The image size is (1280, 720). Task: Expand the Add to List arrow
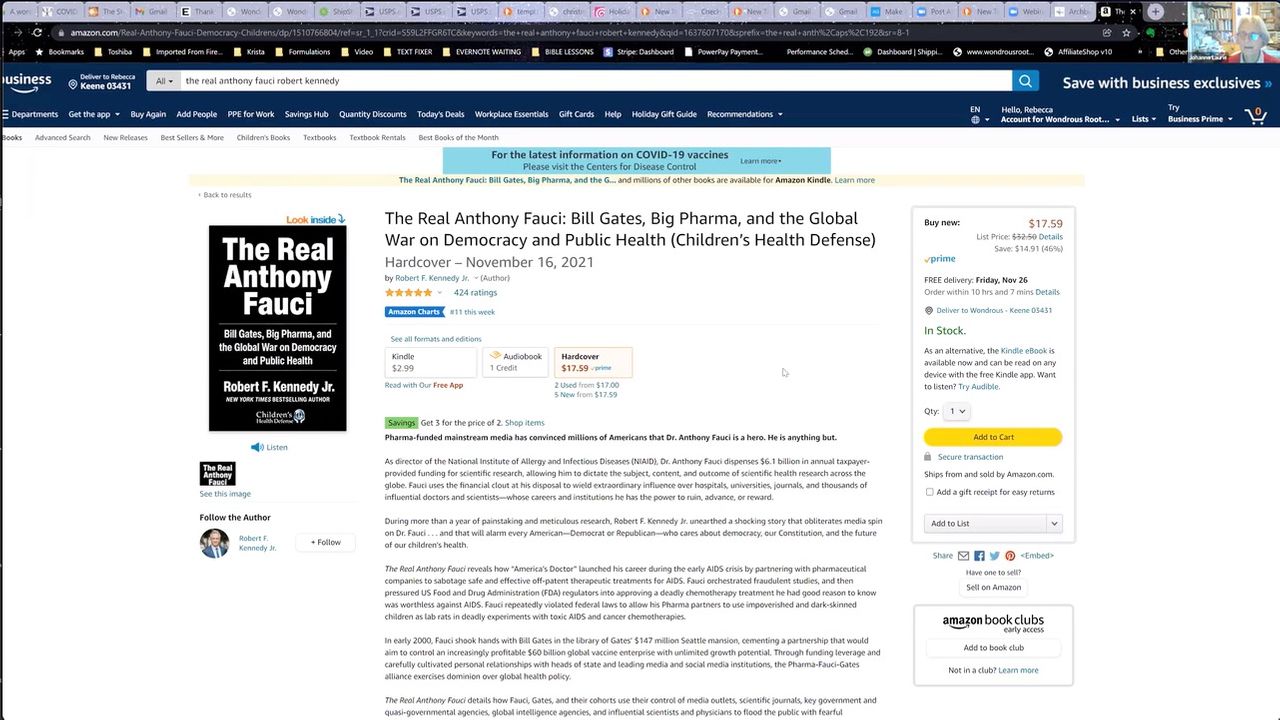pos(1053,523)
